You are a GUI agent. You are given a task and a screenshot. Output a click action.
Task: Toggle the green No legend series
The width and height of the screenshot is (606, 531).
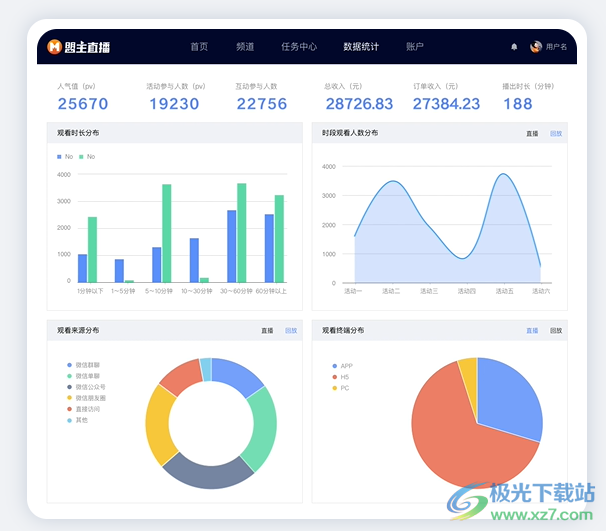tap(87, 157)
